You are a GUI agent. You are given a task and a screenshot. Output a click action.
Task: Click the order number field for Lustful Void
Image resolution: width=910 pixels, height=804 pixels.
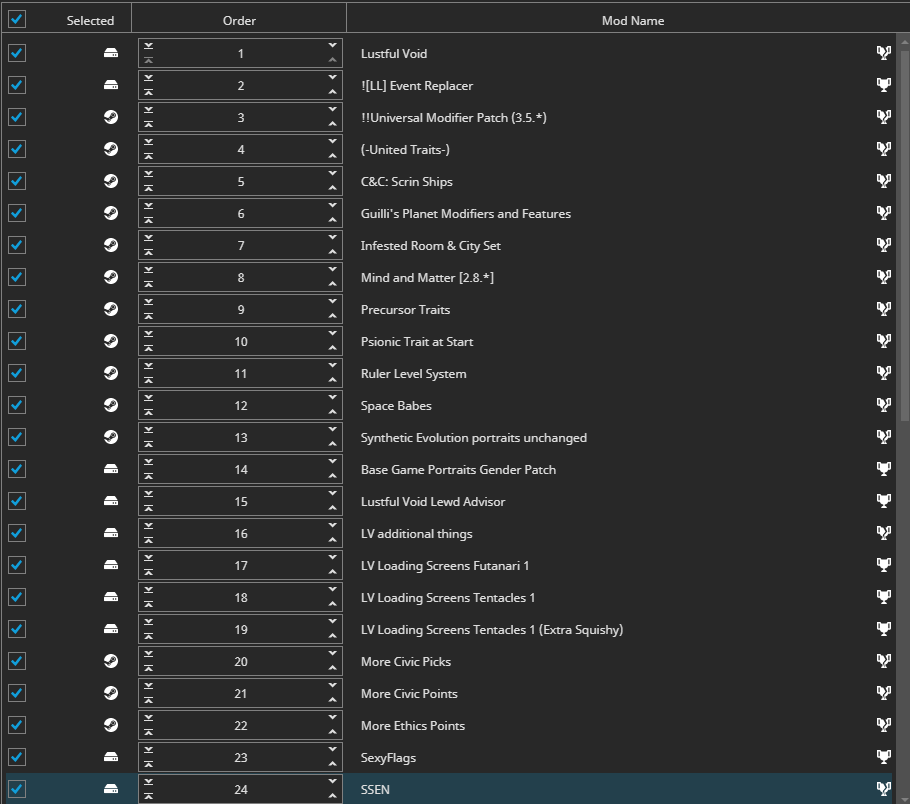pyautogui.click(x=240, y=53)
